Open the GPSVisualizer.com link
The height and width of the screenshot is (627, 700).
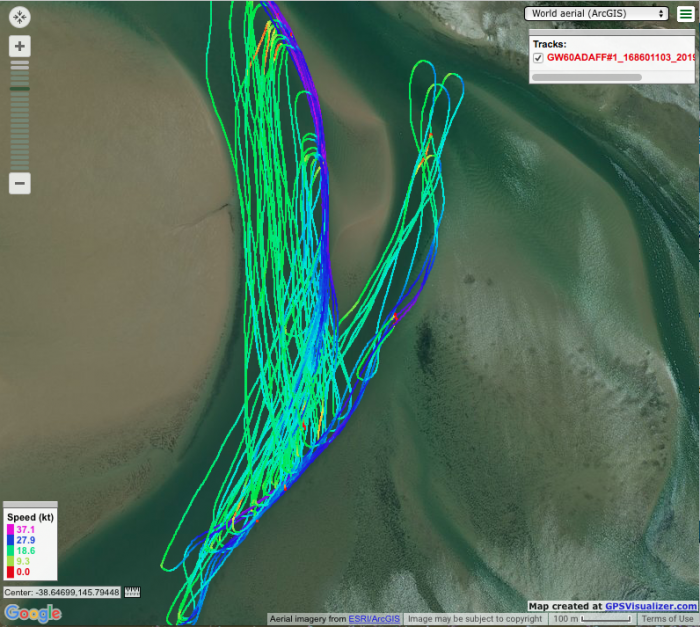pyautogui.click(x=650, y=606)
